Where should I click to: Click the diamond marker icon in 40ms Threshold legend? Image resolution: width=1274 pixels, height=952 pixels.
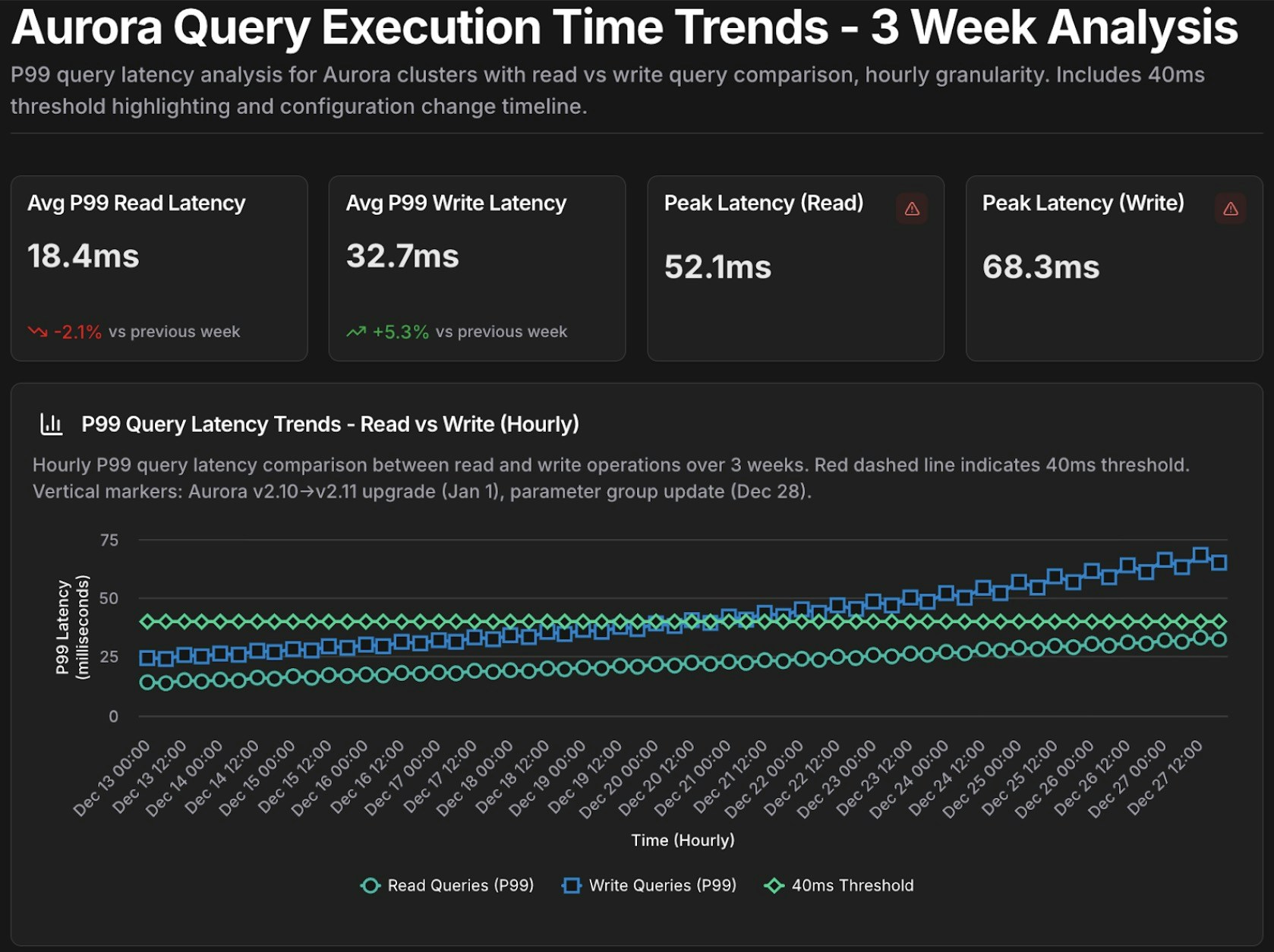[774, 885]
